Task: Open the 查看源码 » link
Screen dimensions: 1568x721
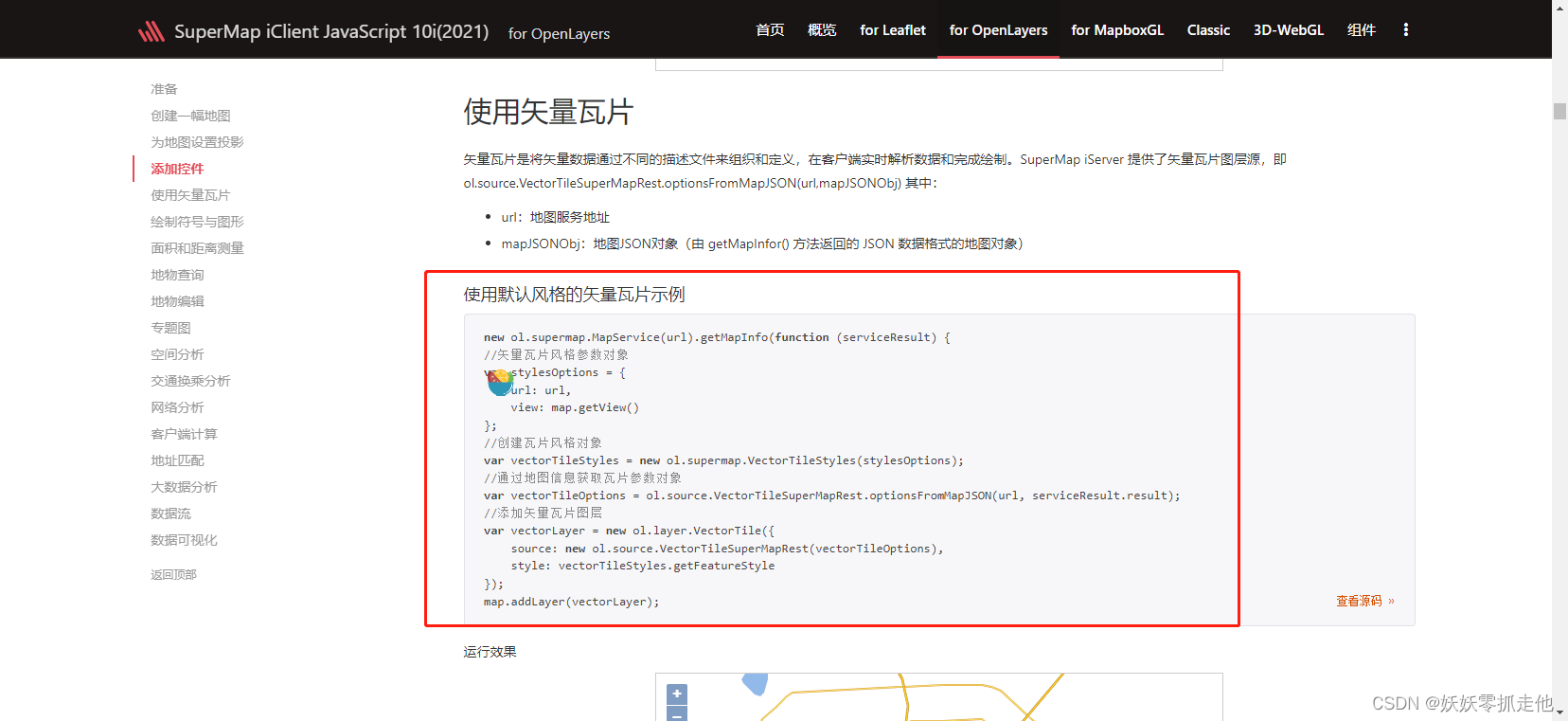Action: pos(1364,601)
